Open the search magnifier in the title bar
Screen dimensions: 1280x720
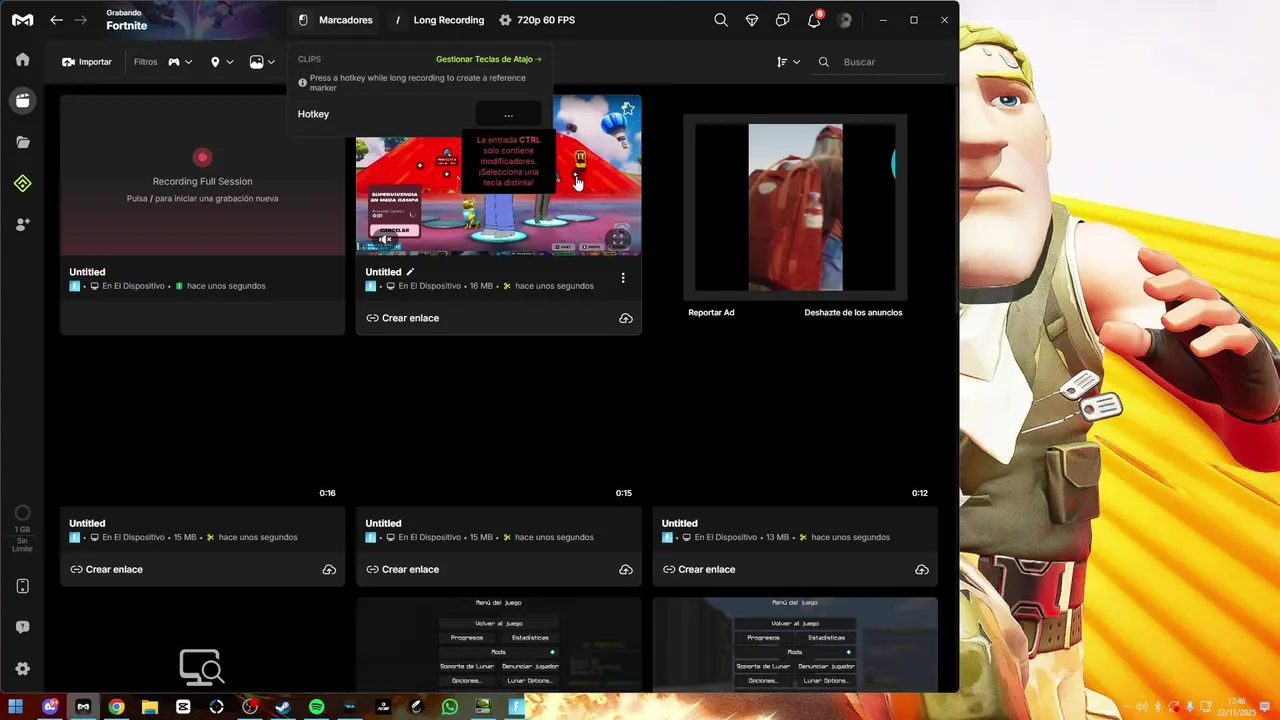click(720, 20)
